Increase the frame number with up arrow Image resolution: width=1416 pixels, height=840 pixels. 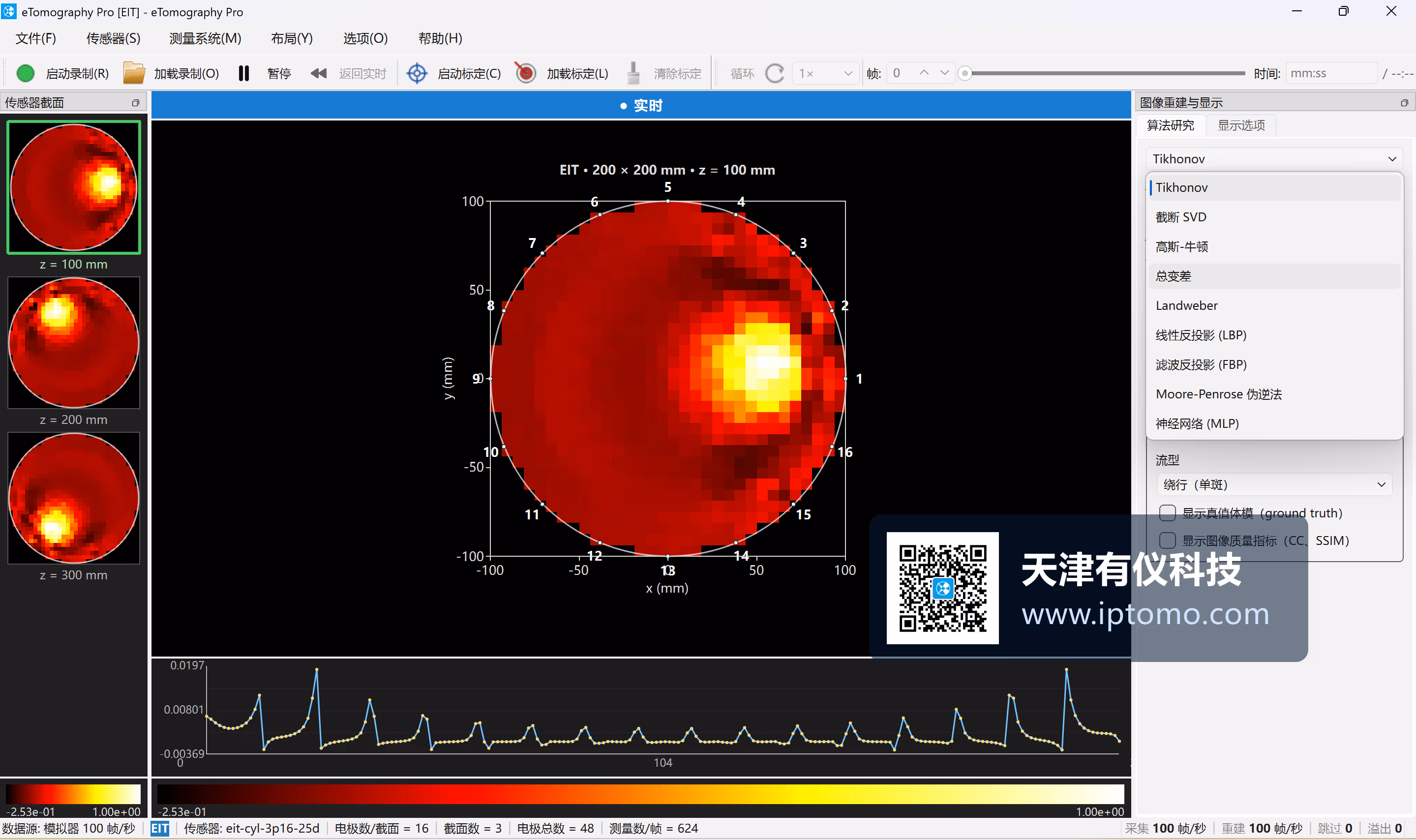point(924,73)
